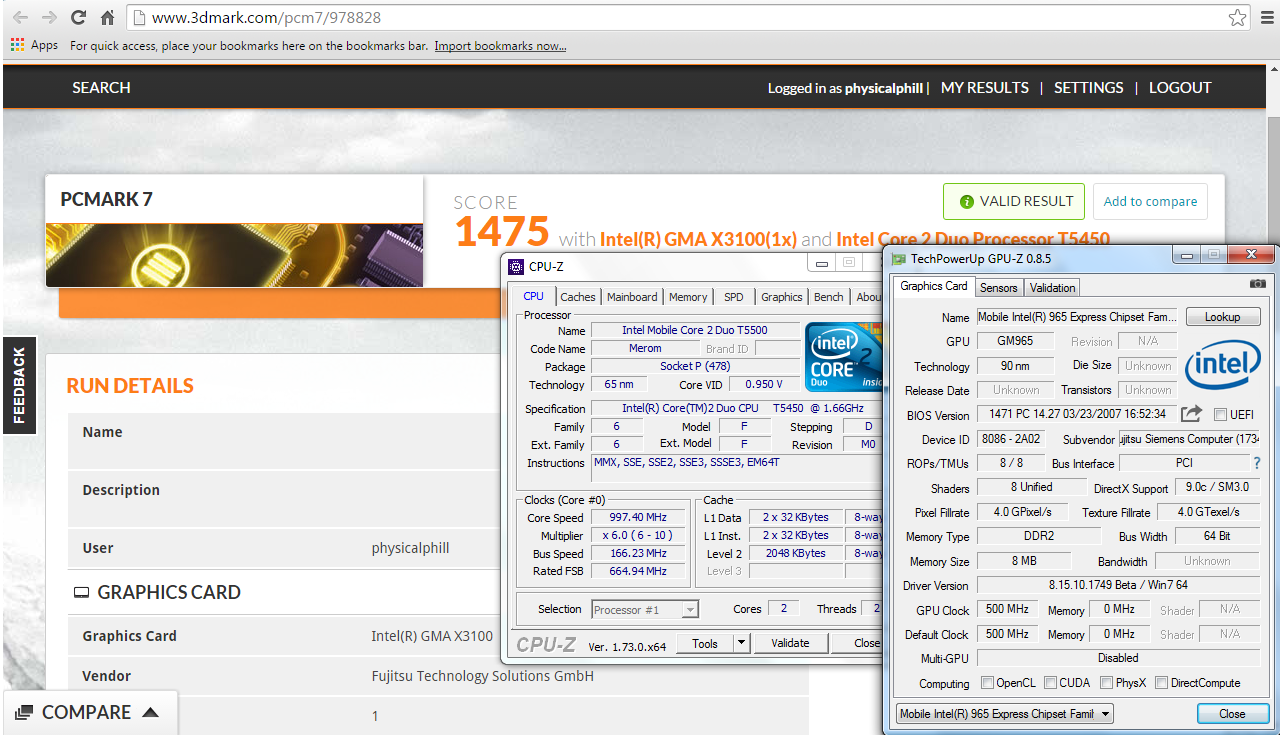
Task: Click the Core Speed value 997.40 MHz
Action: tap(639, 517)
